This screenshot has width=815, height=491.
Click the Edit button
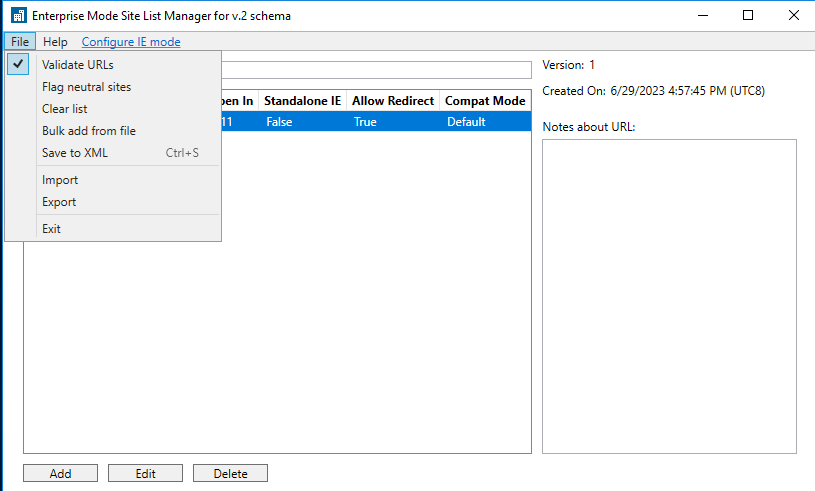pos(146,473)
